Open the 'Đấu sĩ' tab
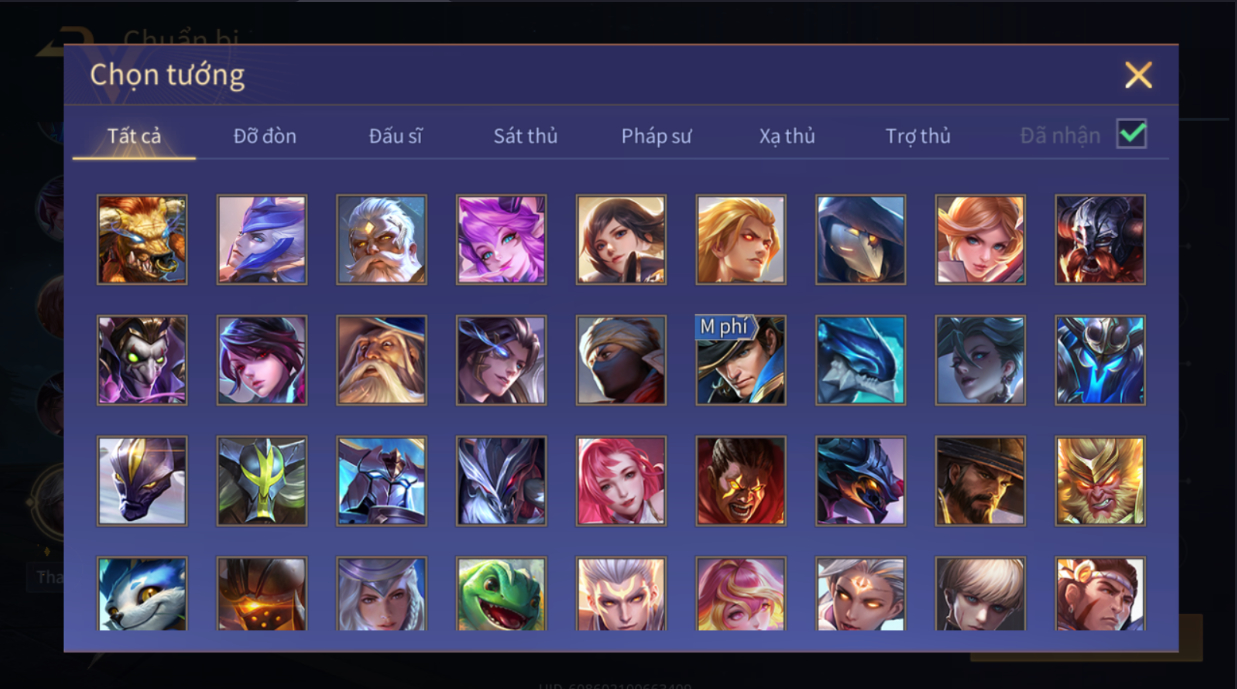This screenshot has width=1237, height=689. pos(395,136)
